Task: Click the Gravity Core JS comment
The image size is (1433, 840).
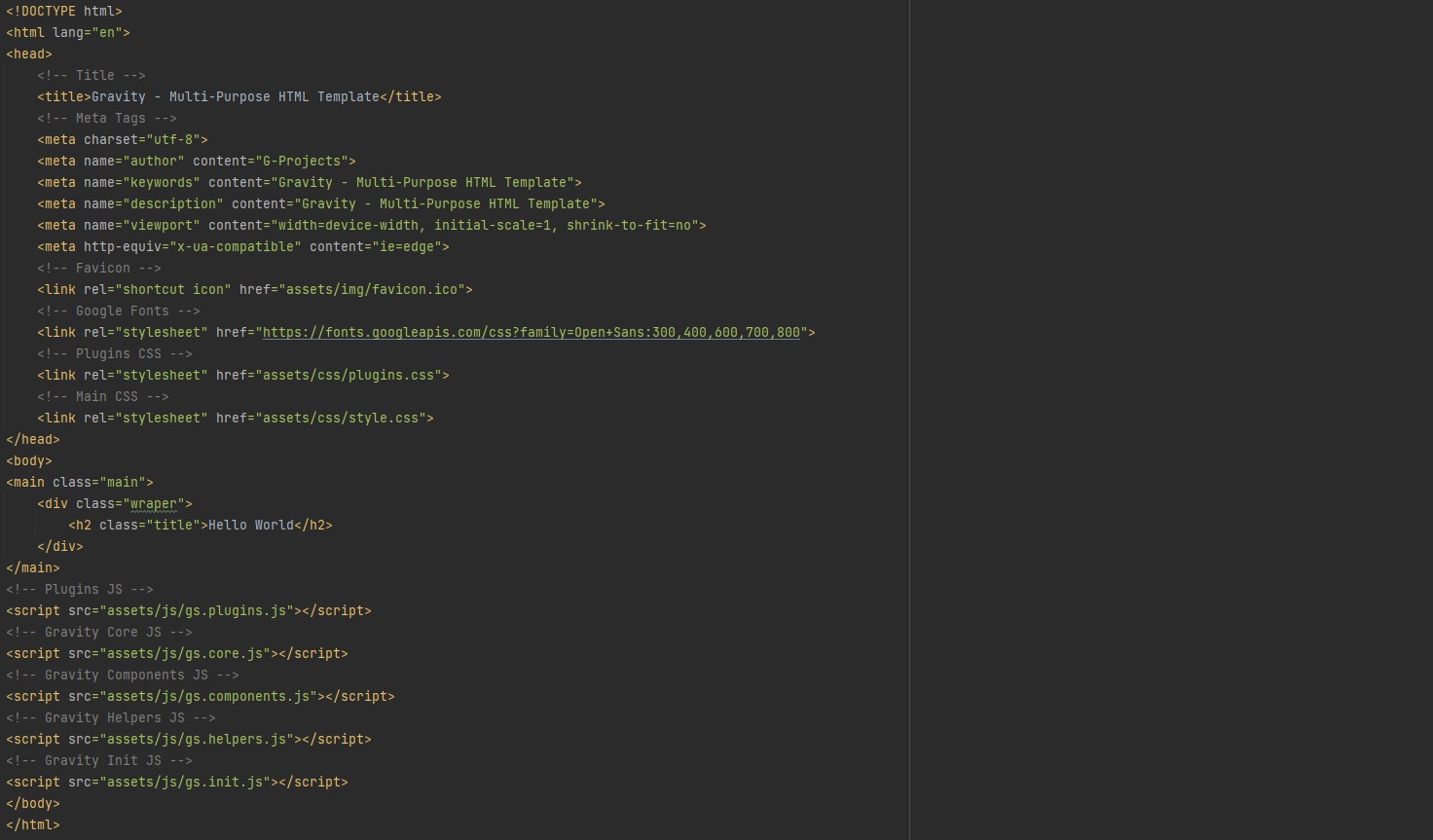Action: [99, 633]
